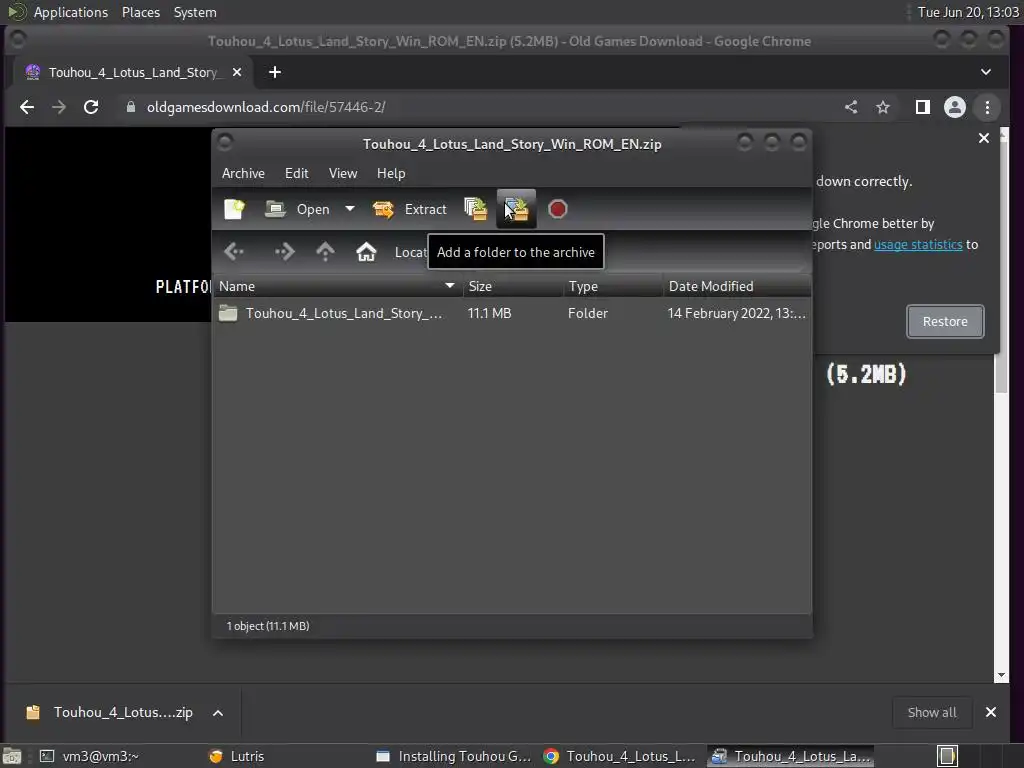
Task: Click the 14 February 2022 date cell
Action: pos(737,313)
